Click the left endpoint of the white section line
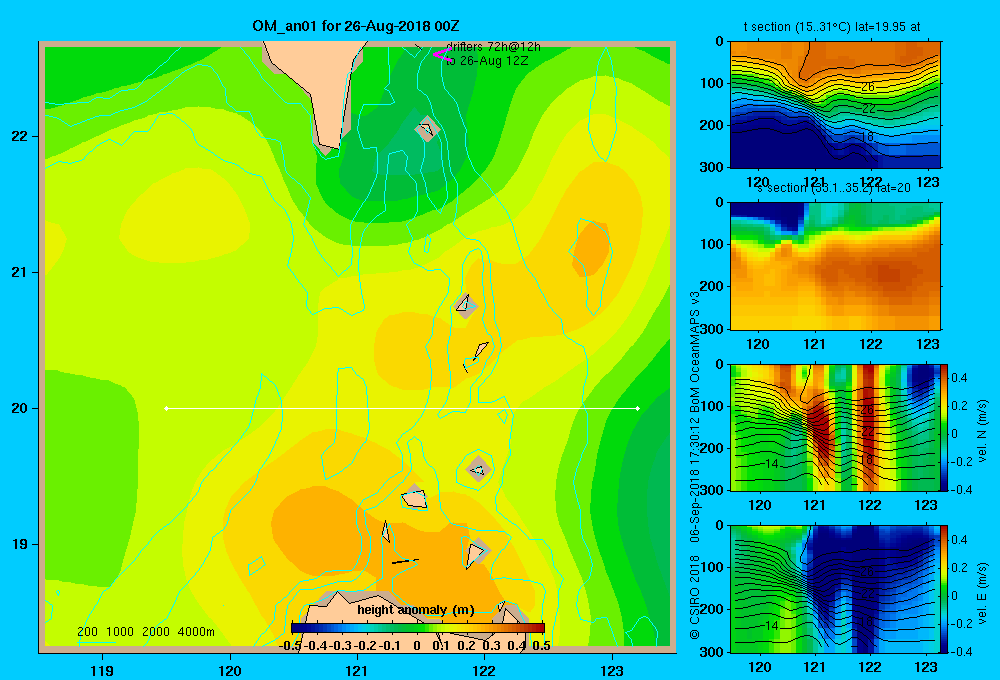Screen dimensions: 1000x680 [x=166, y=408]
